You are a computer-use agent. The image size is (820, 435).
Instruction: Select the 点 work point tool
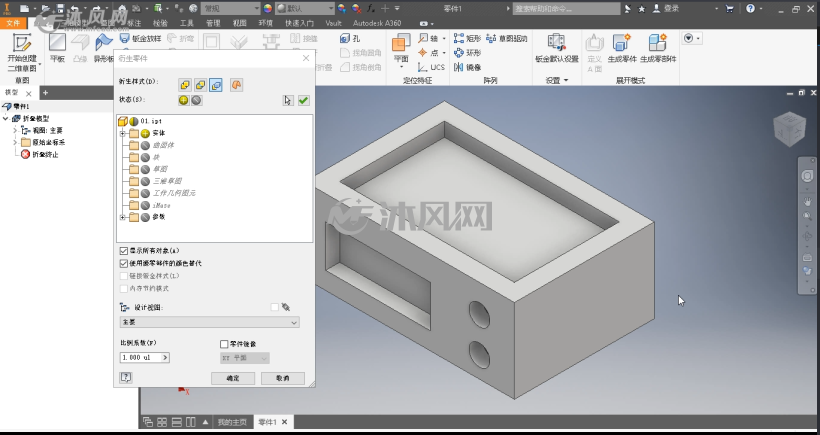pos(428,53)
